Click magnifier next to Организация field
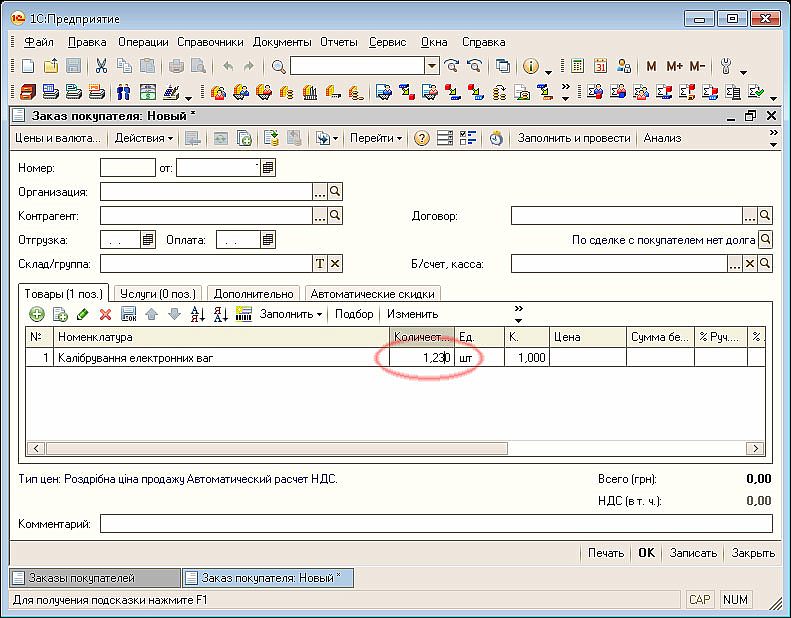The height and width of the screenshot is (618, 791). point(335,191)
